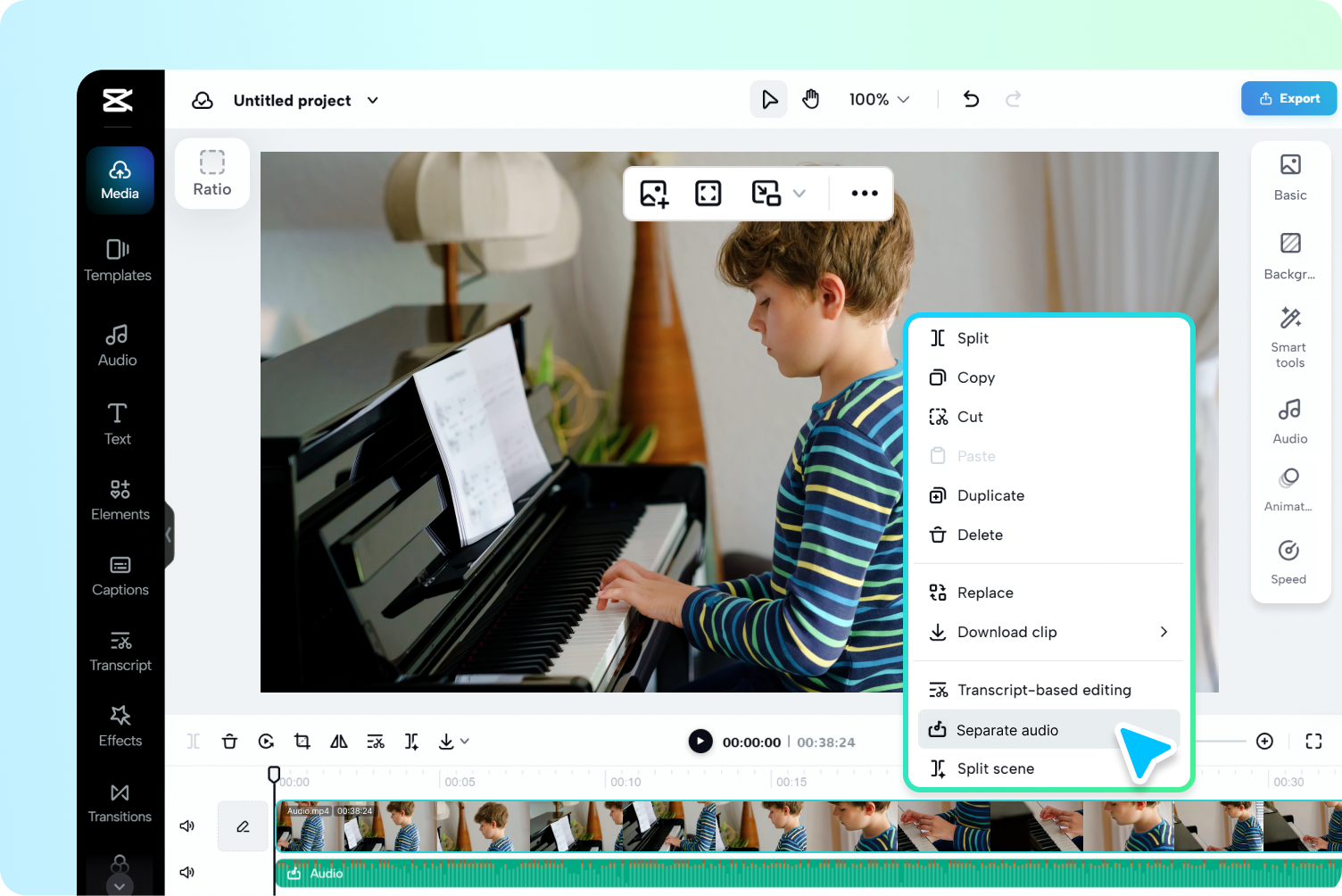Open the Effects panel

point(120,726)
